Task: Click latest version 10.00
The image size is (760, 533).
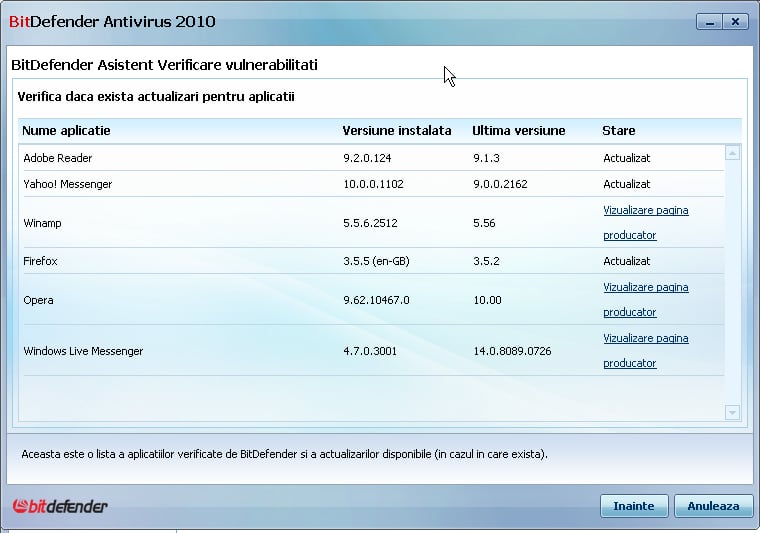Action: point(488,300)
